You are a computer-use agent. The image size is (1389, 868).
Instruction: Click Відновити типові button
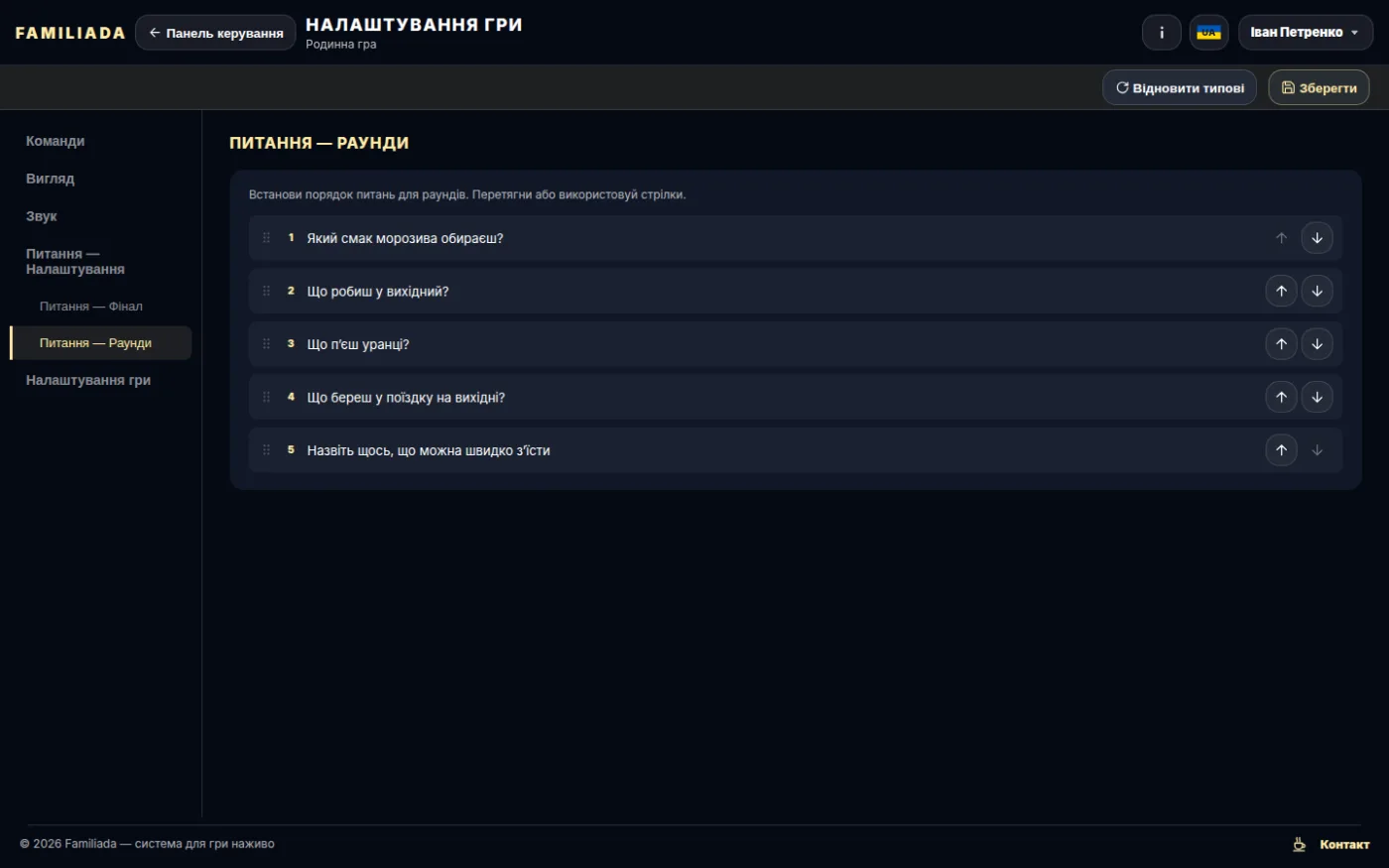[1180, 87]
